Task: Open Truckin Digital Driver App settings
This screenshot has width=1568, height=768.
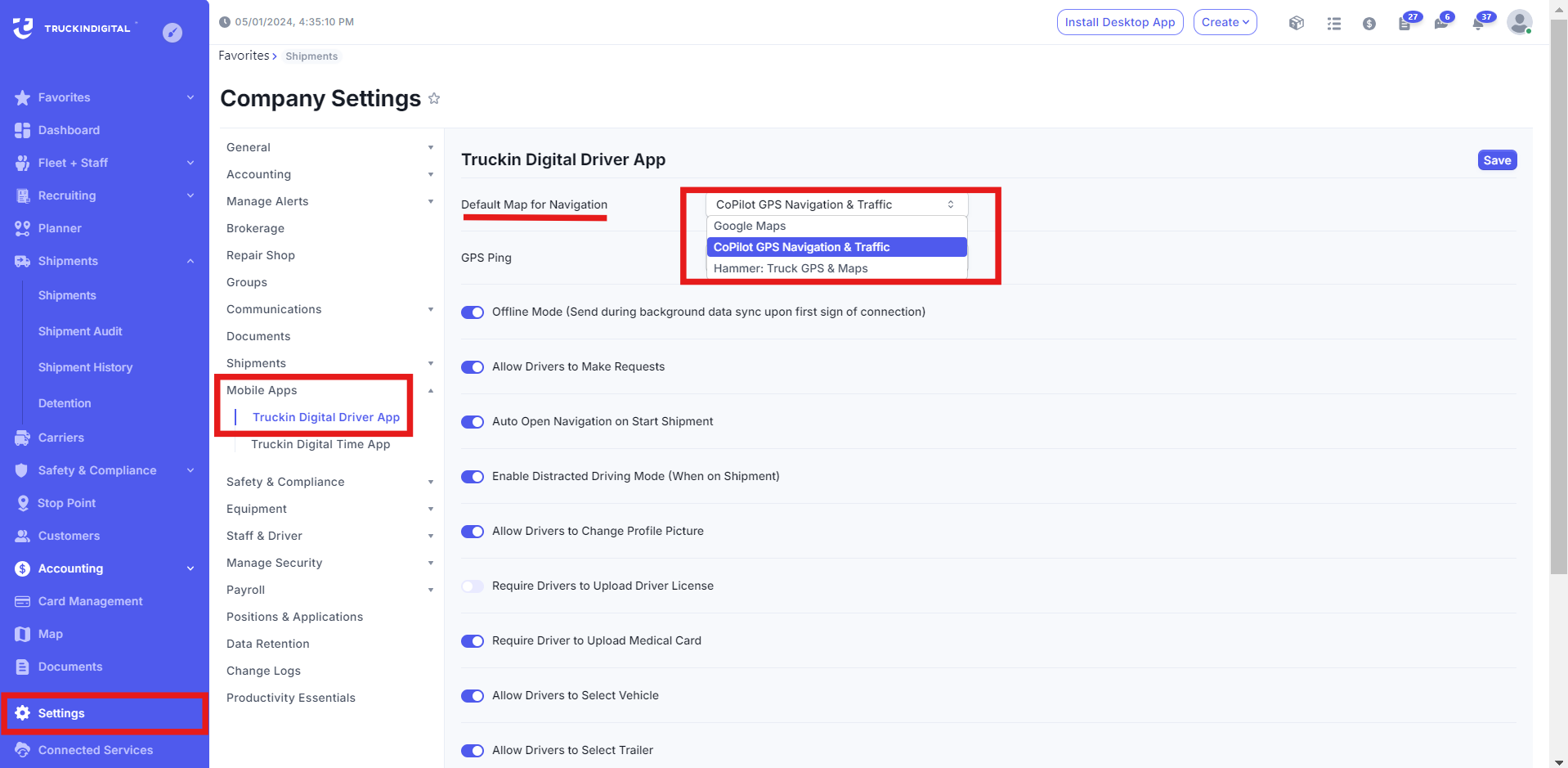Action: [x=326, y=417]
